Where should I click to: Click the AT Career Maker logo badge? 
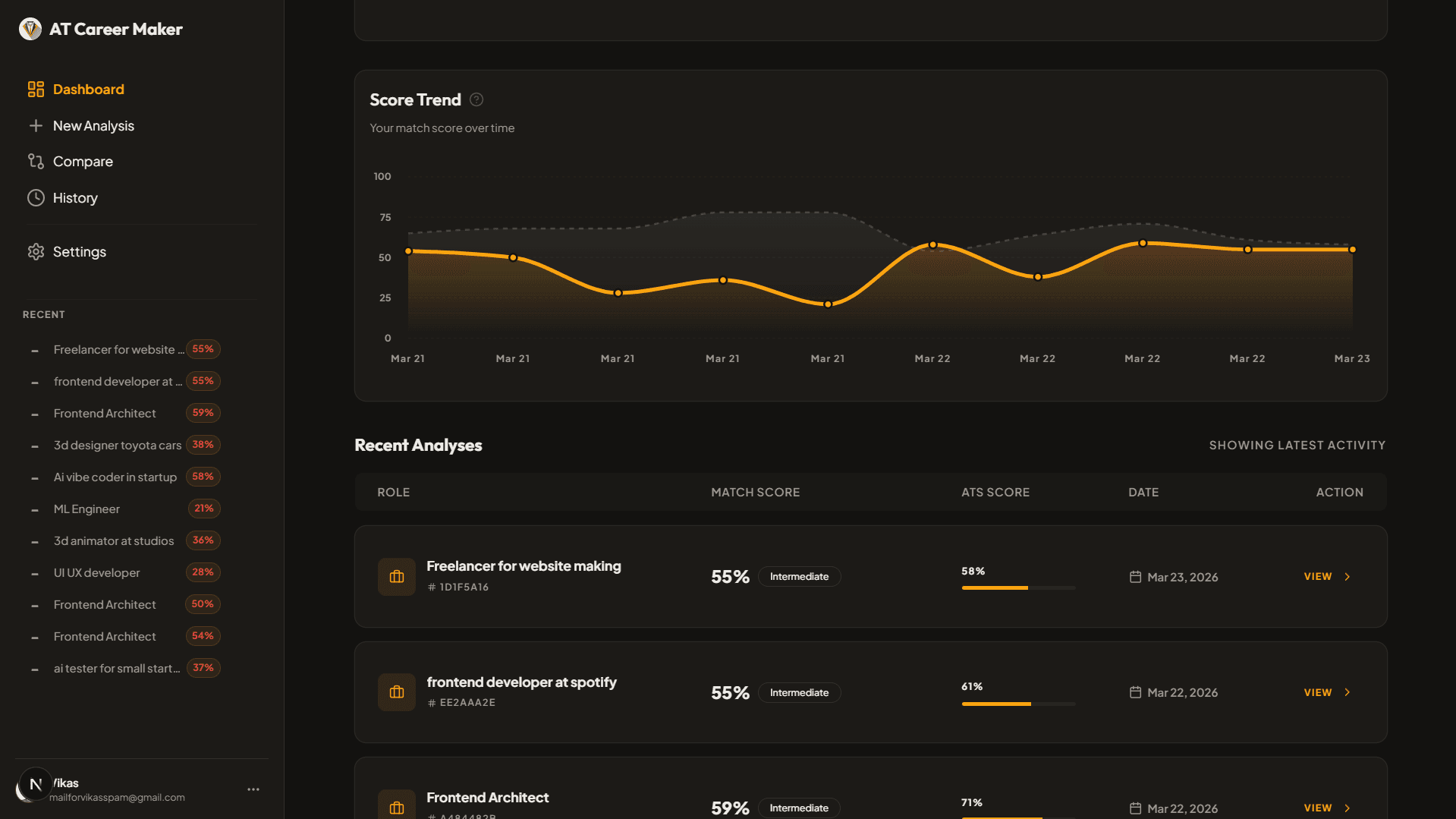(30, 28)
